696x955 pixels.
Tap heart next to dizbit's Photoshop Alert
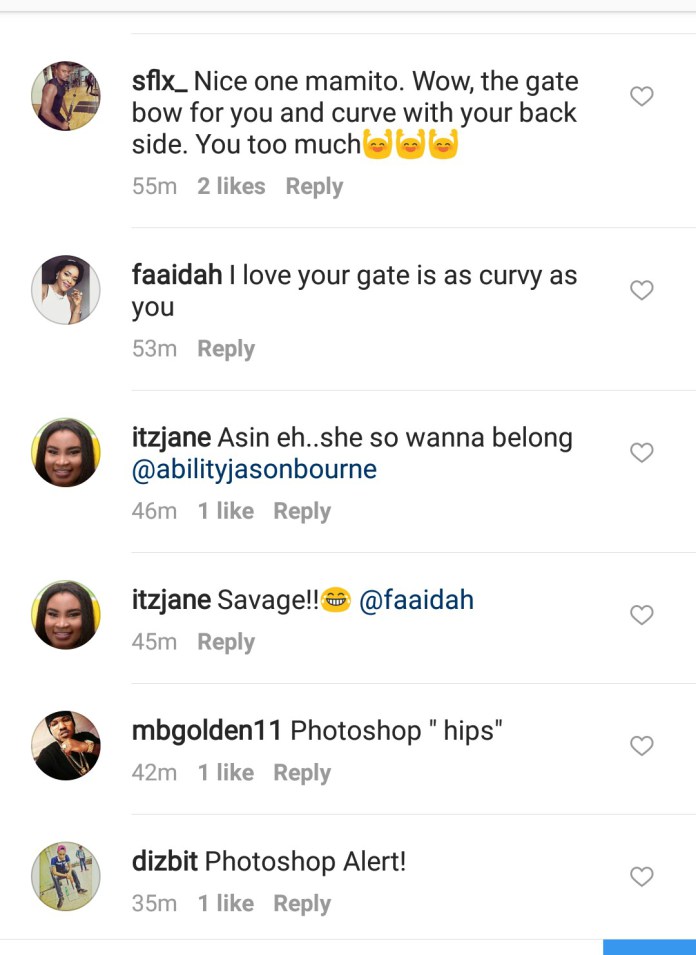point(641,877)
